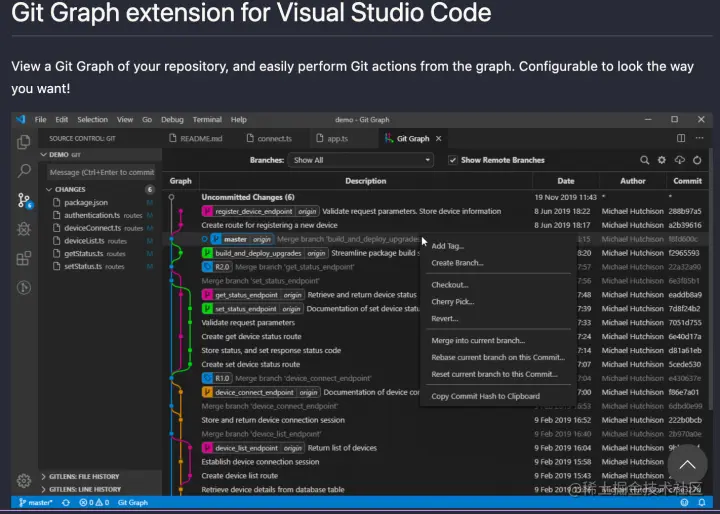Click the notifications bell in status bar
The height and width of the screenshot is (514, 720).
[x=702, y=503]
